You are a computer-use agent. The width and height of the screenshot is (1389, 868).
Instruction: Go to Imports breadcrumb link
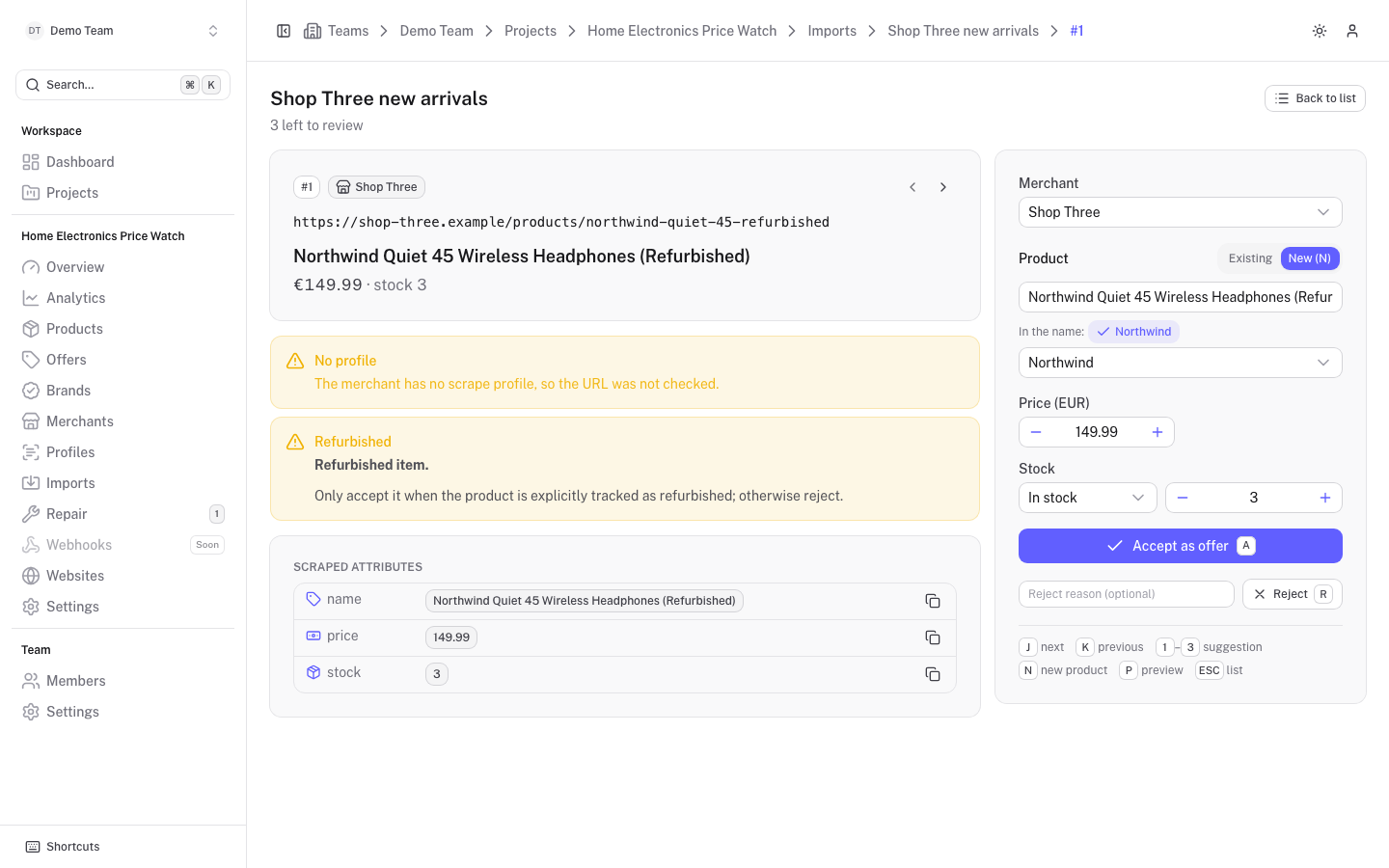(832, 31)
